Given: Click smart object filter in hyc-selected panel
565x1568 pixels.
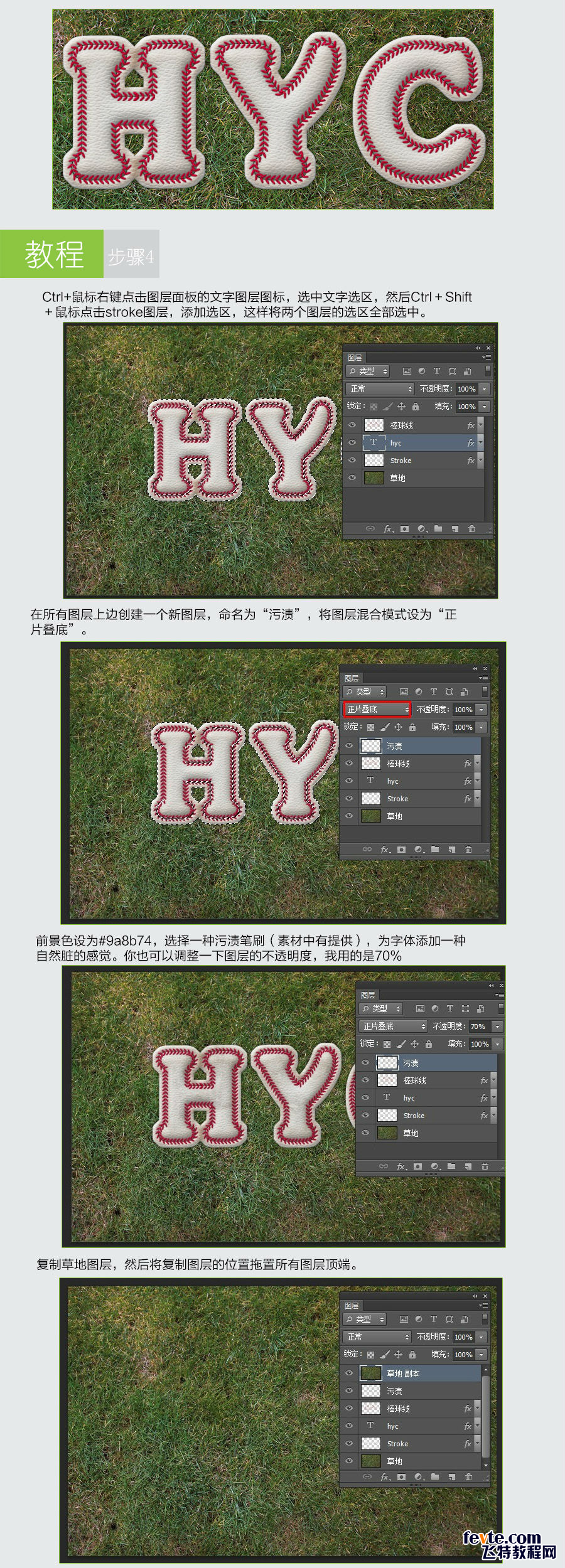Looking at the screenshot, I should click(x=467, y=371).
